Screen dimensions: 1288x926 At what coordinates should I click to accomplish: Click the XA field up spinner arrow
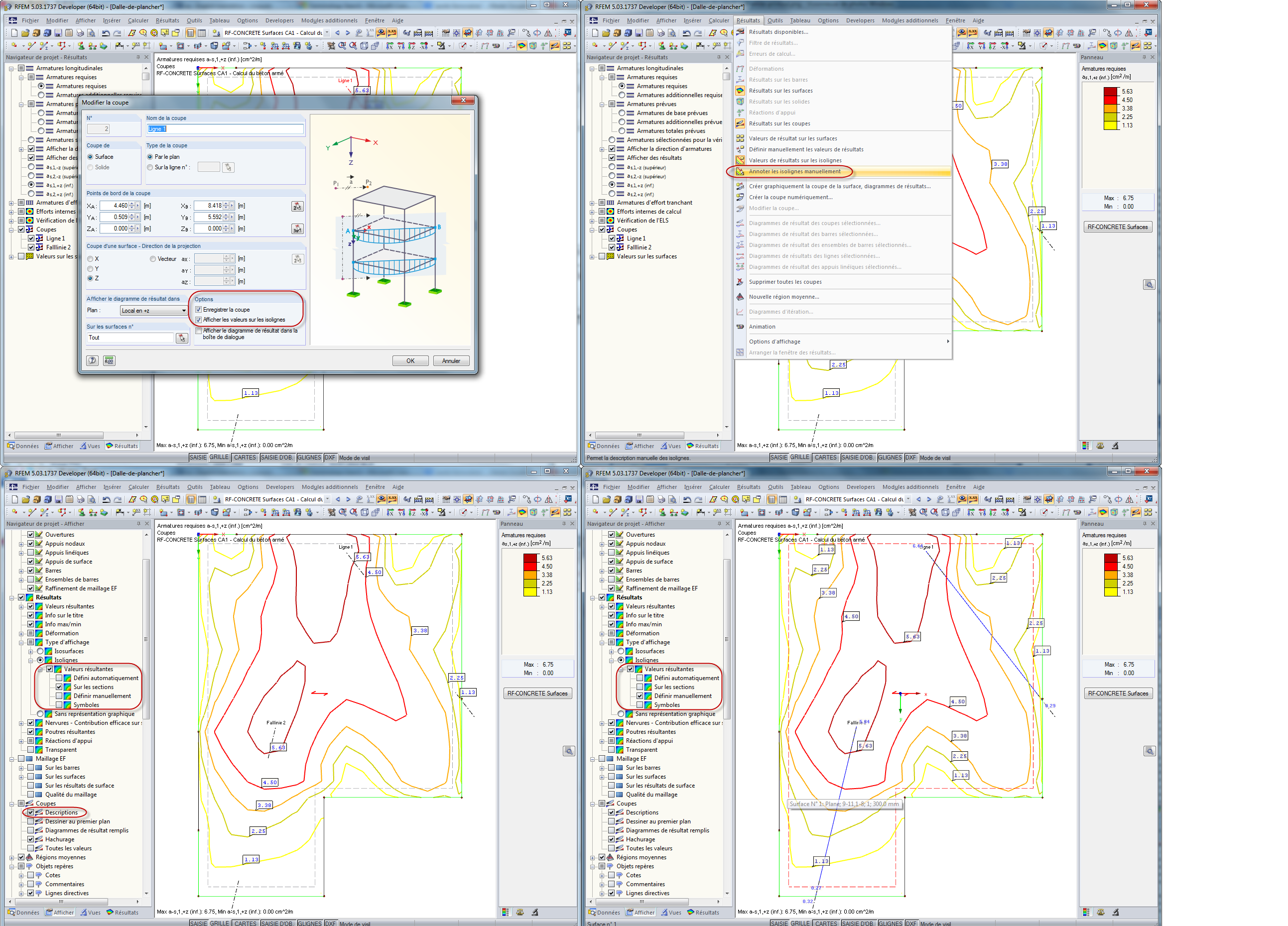pyautogui.click(x=132, y=204)
